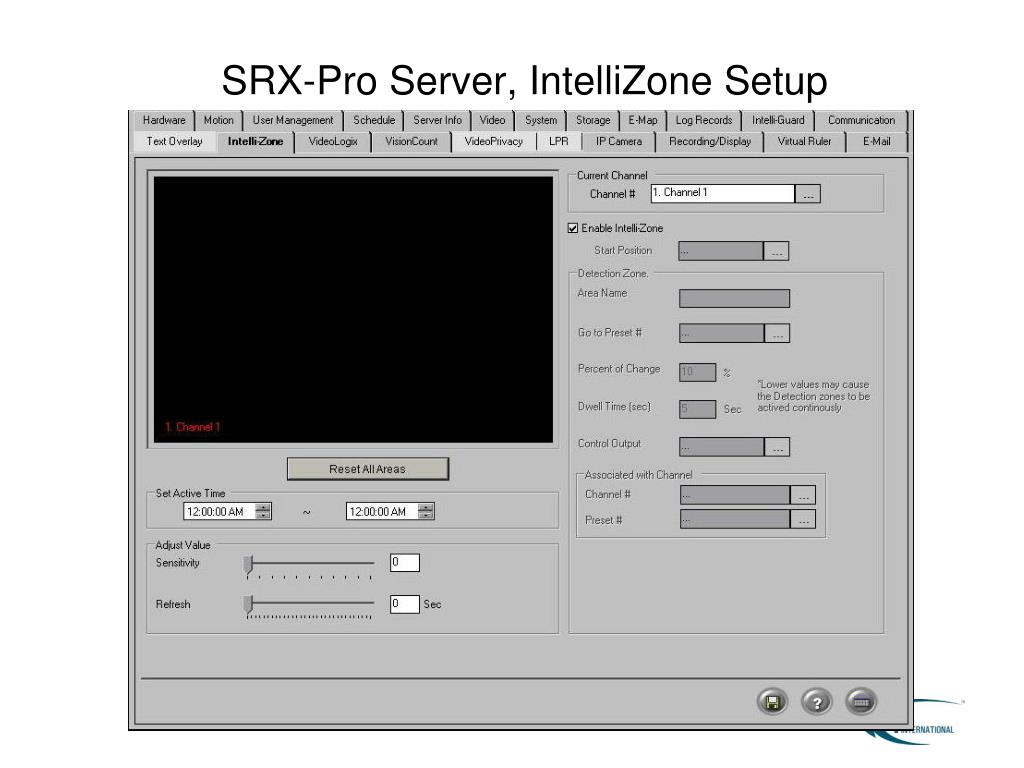Uncheck Enable Intelli-Zone checkbox
The width and height of the screenshot is (1024, 768).
click(573, 228)
